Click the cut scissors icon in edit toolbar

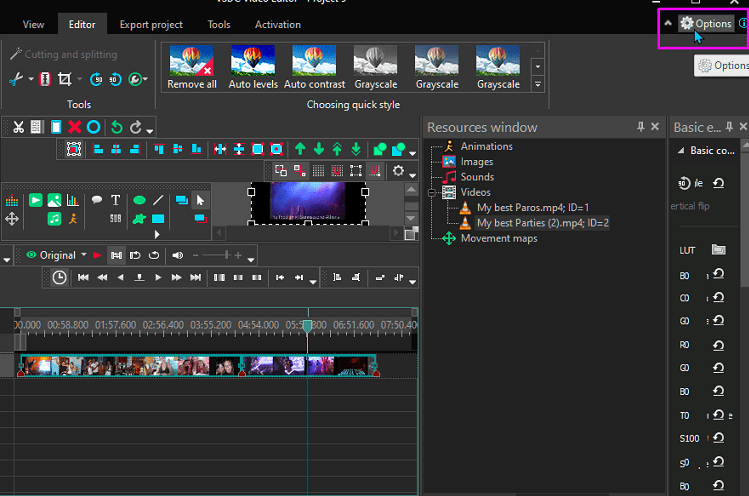tap(18, 127)
